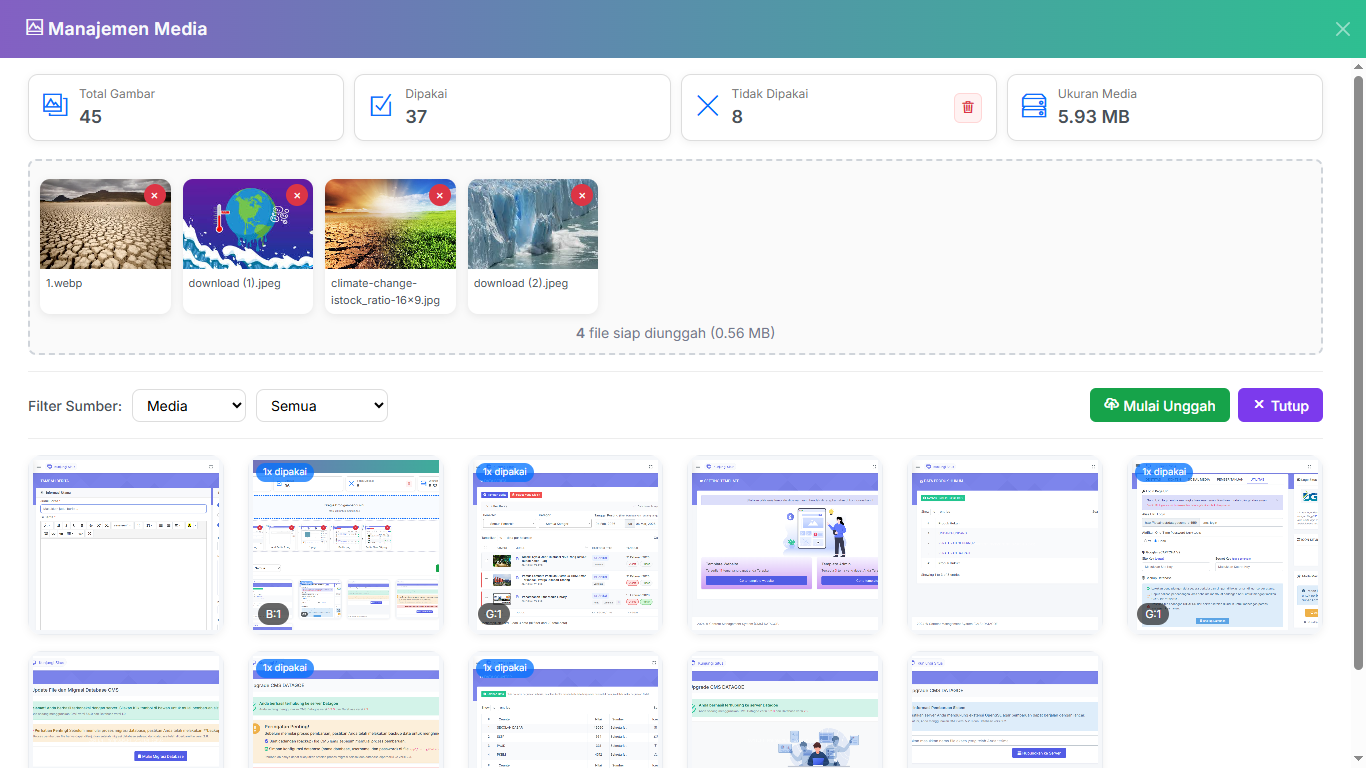The image size is (1366, 768).
Task: Click the trash icon on Tidak Dipakai card
Action: coord(967,108)
